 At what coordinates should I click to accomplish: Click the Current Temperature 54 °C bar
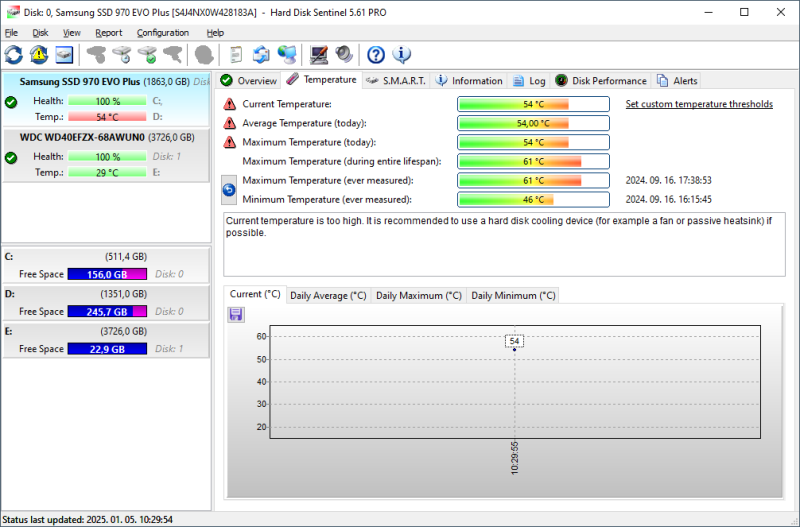coord(533,104)
